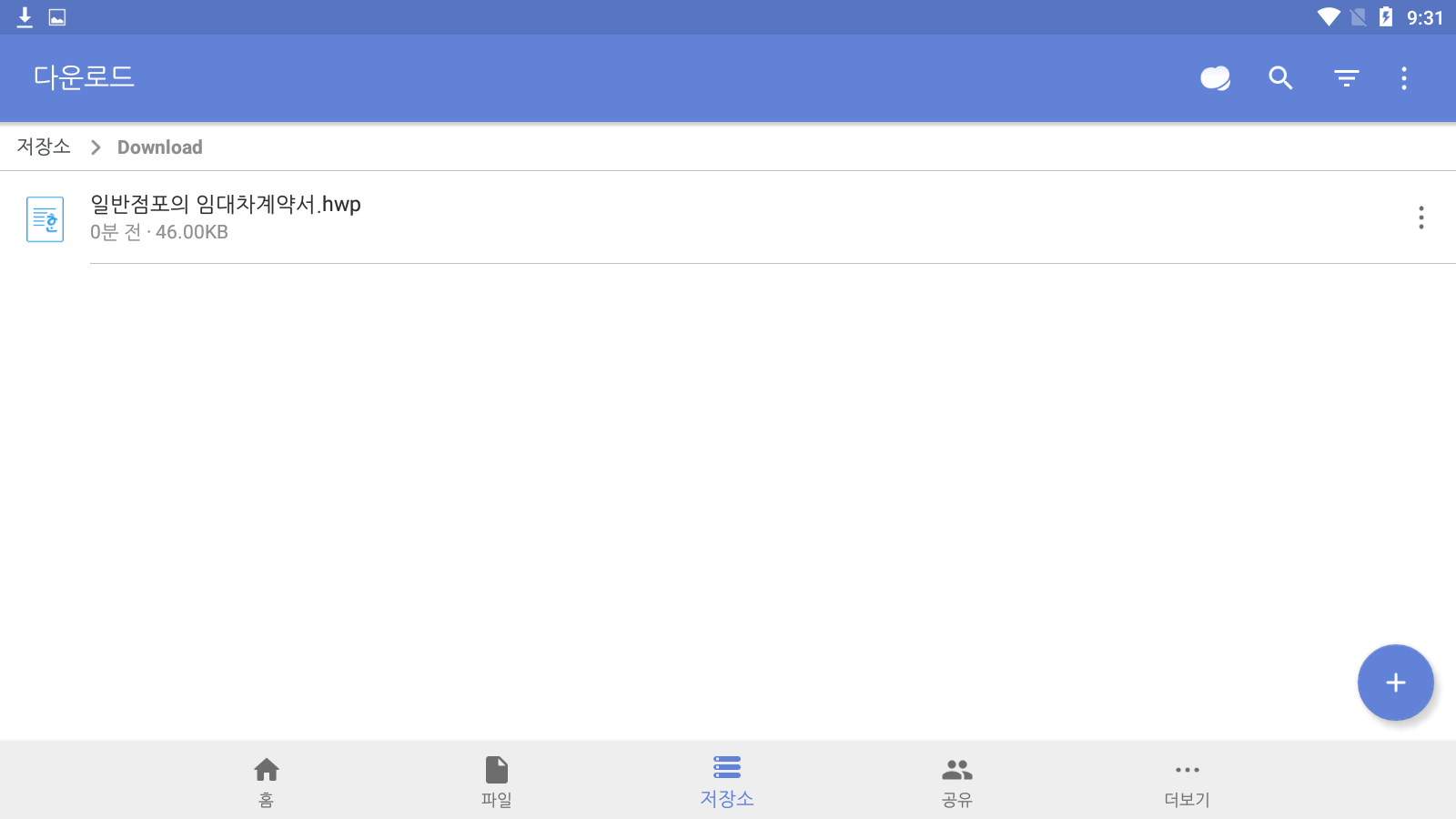Tap the 9:31 clock
1456x819 pixels.
click(1425, 17)
